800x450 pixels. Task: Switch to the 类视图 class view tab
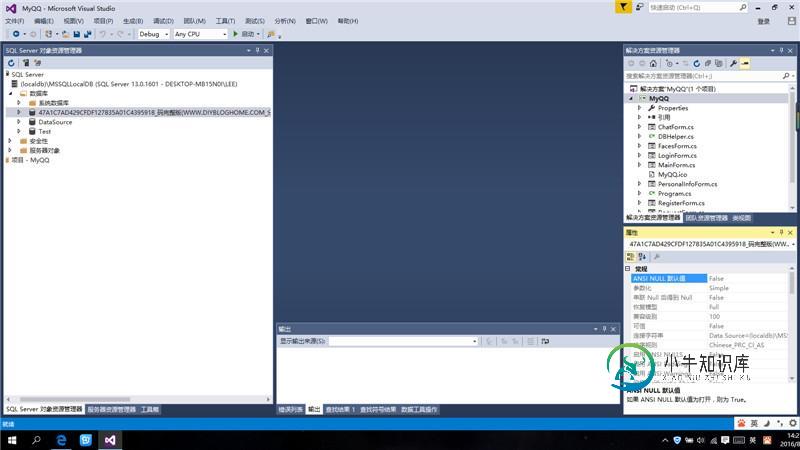click(x=741, y=218)
